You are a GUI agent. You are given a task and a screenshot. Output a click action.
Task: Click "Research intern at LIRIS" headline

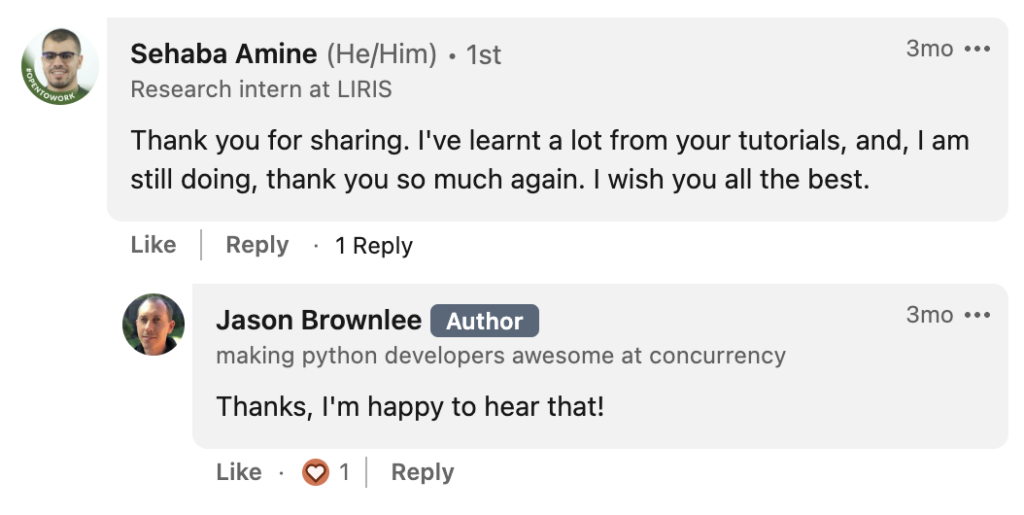click(261, 90)
